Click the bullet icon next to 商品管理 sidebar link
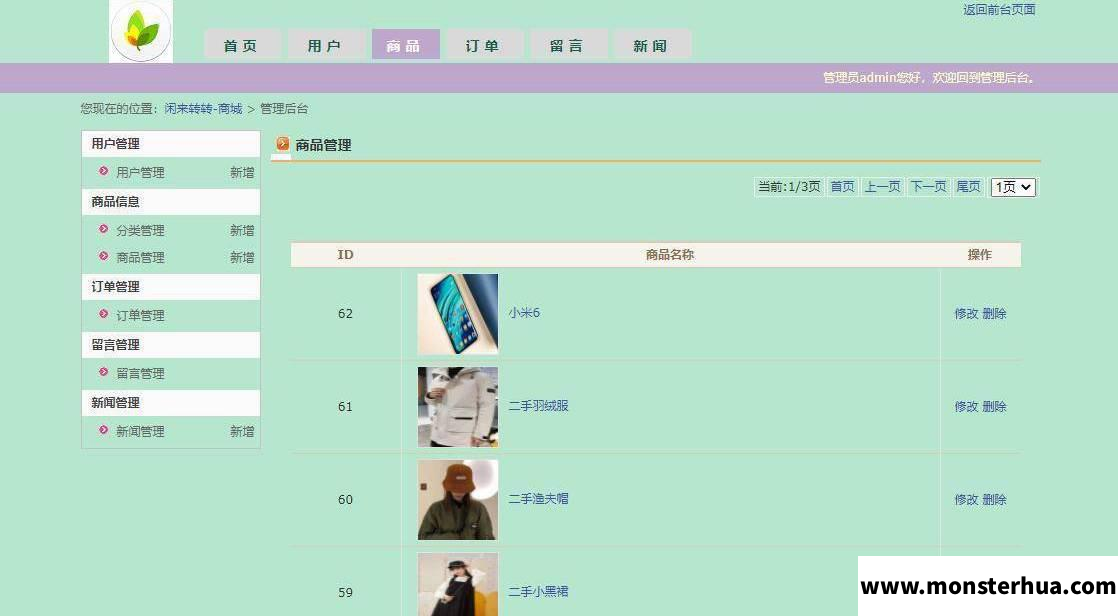 (103, 256)
